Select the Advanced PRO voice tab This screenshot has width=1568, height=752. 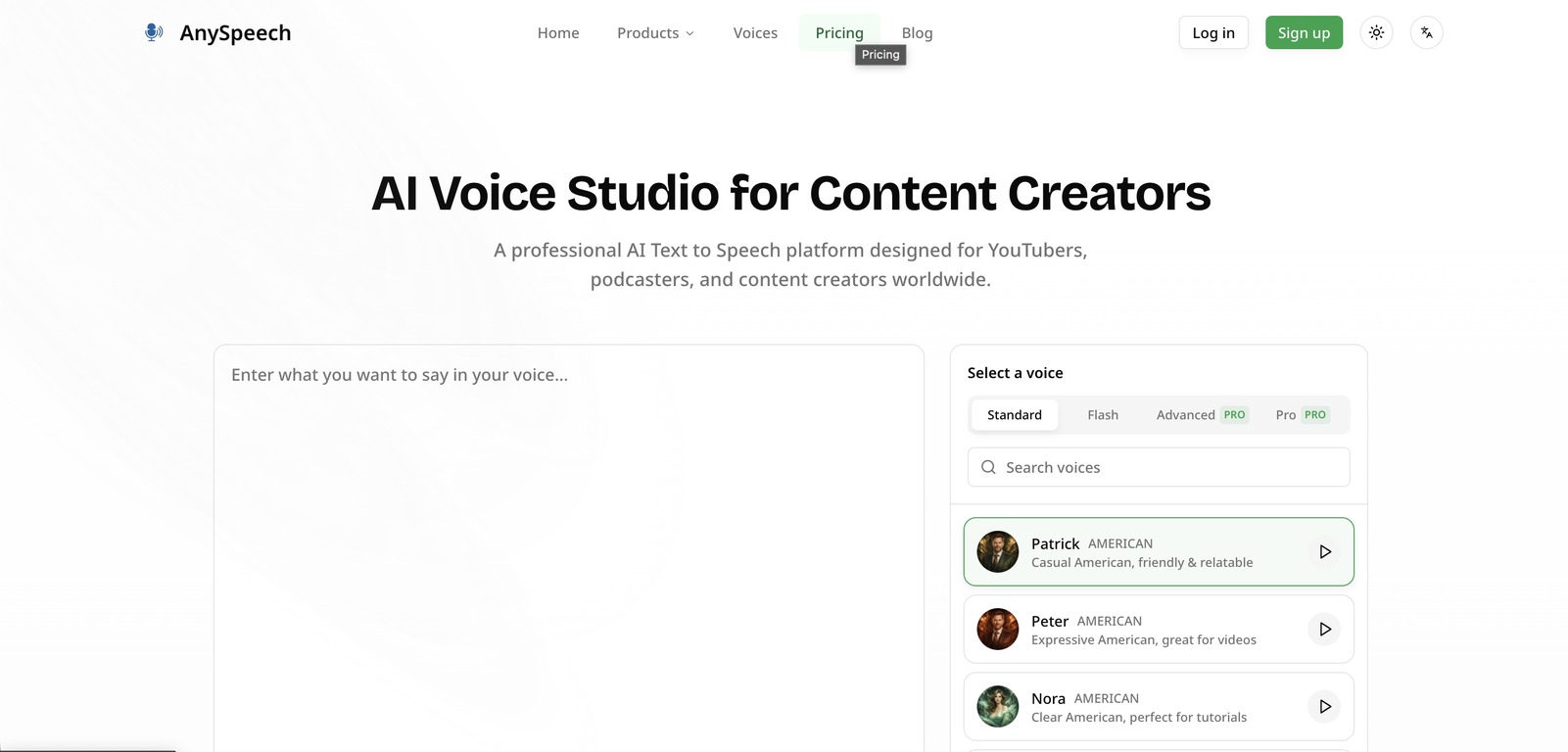point(1200,415)
